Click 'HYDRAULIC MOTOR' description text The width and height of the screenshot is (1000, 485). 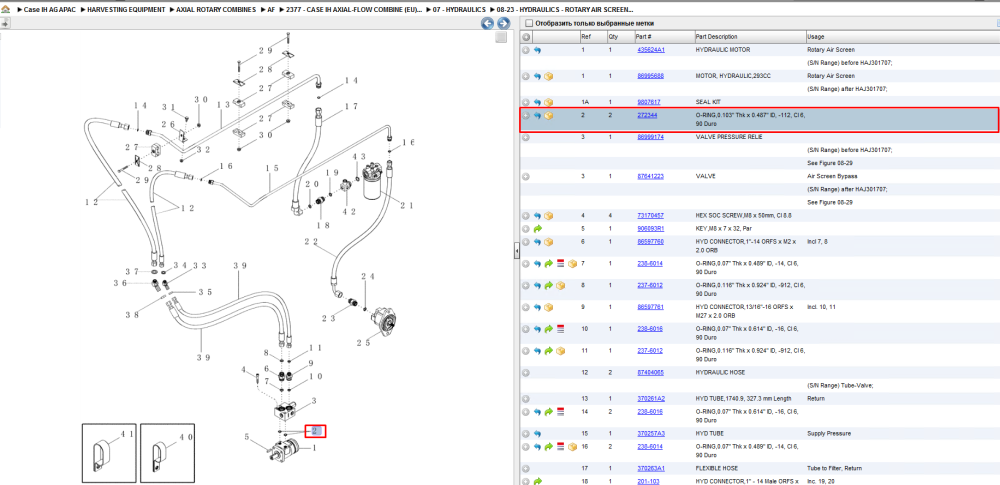click(x=723, y=50)
